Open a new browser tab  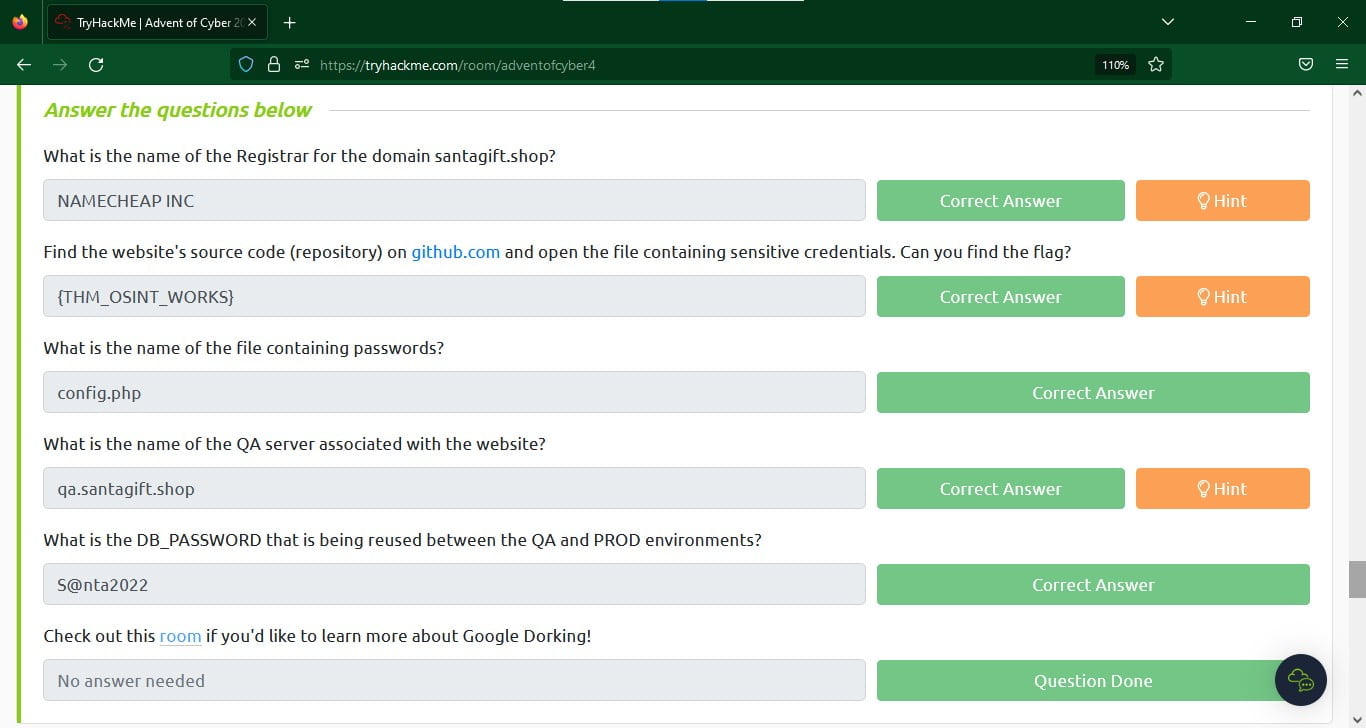coord(290,22)
